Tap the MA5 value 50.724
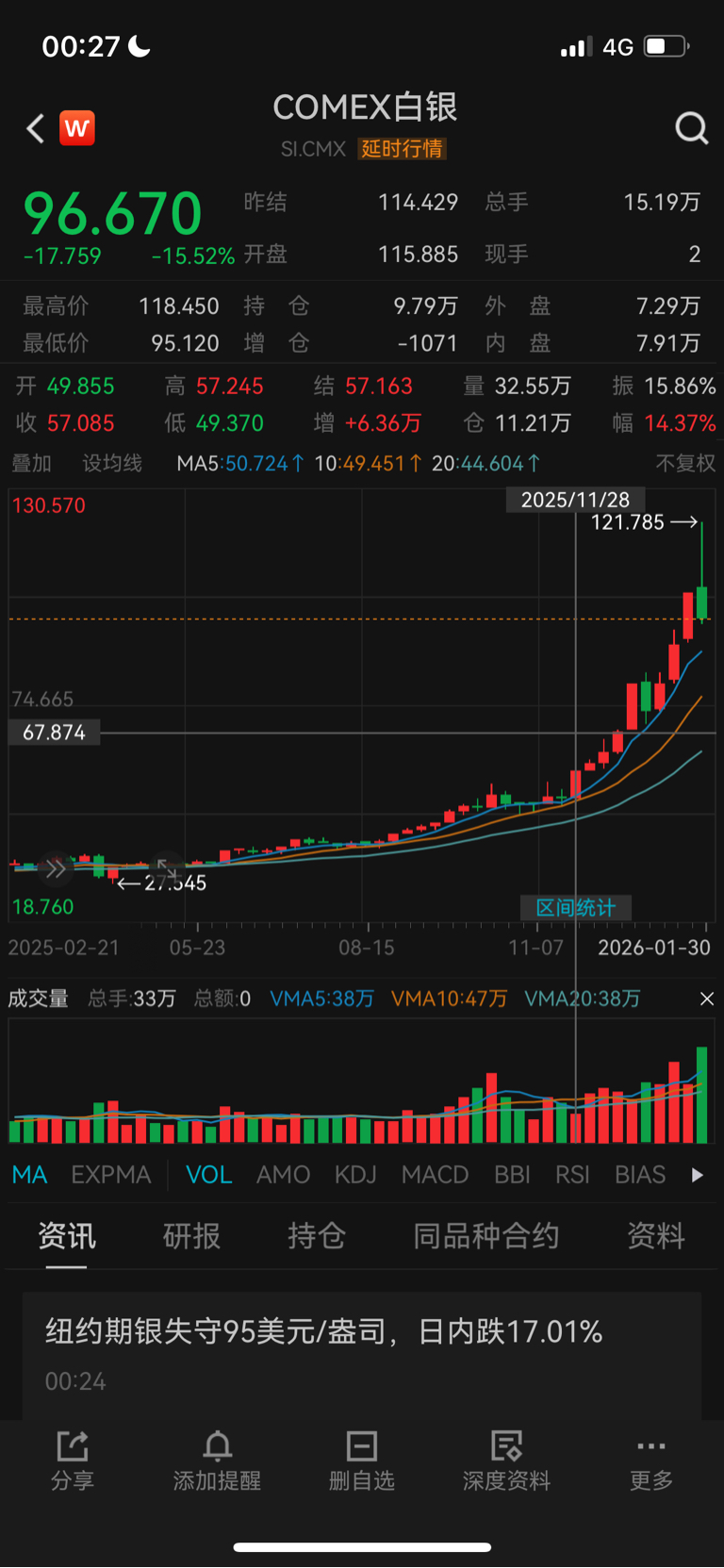The width and height of the screenshot is (724, 1568). (256, 463)
